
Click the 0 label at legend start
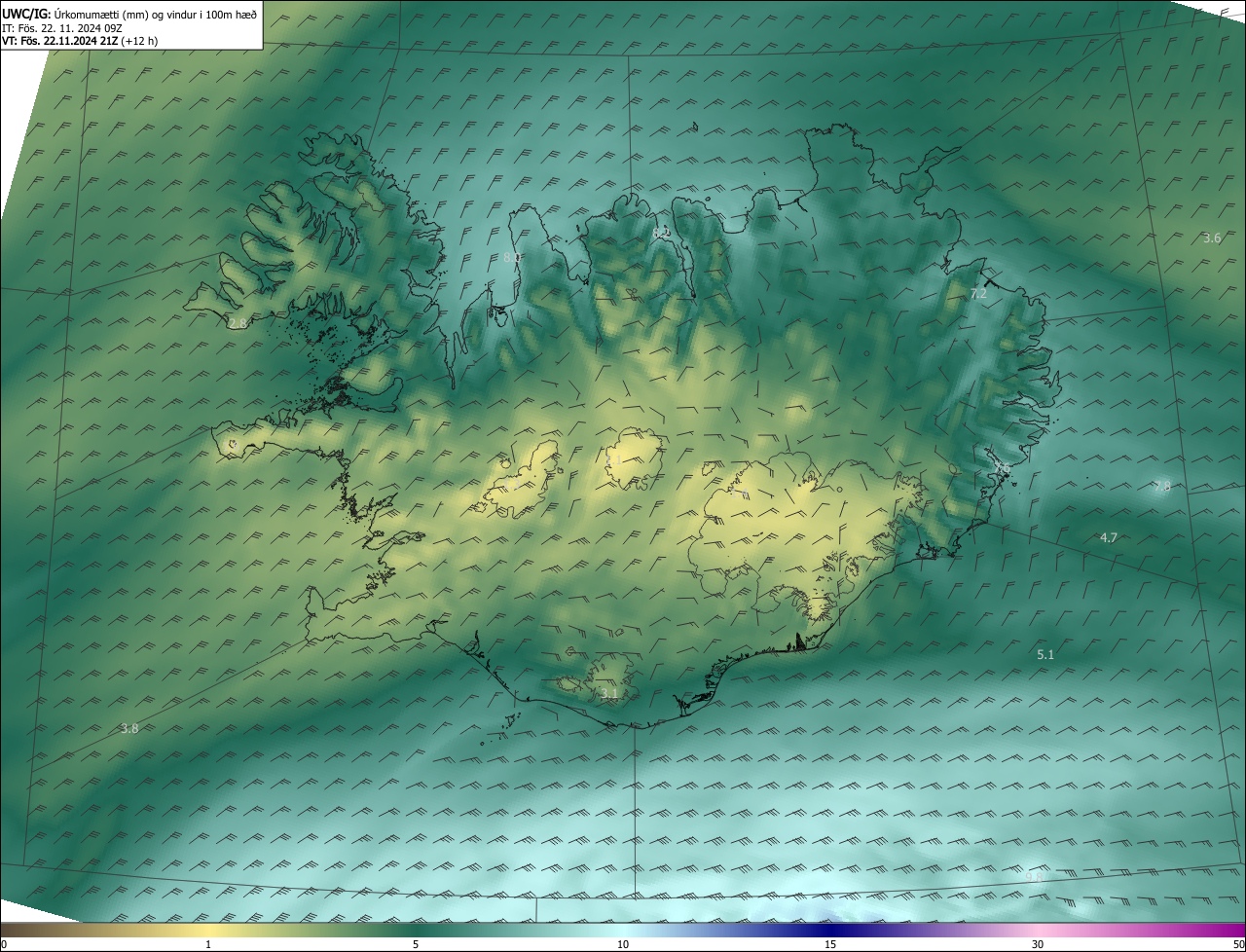coord(4,944)
